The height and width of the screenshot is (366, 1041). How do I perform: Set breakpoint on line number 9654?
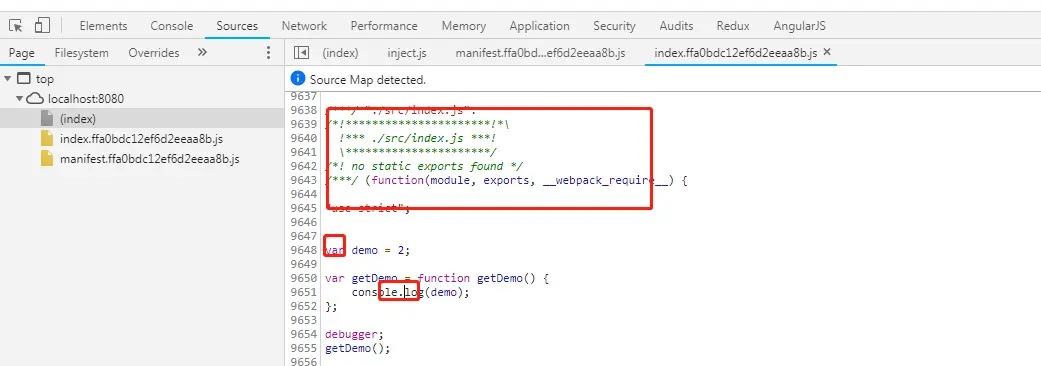coord(303,334)
